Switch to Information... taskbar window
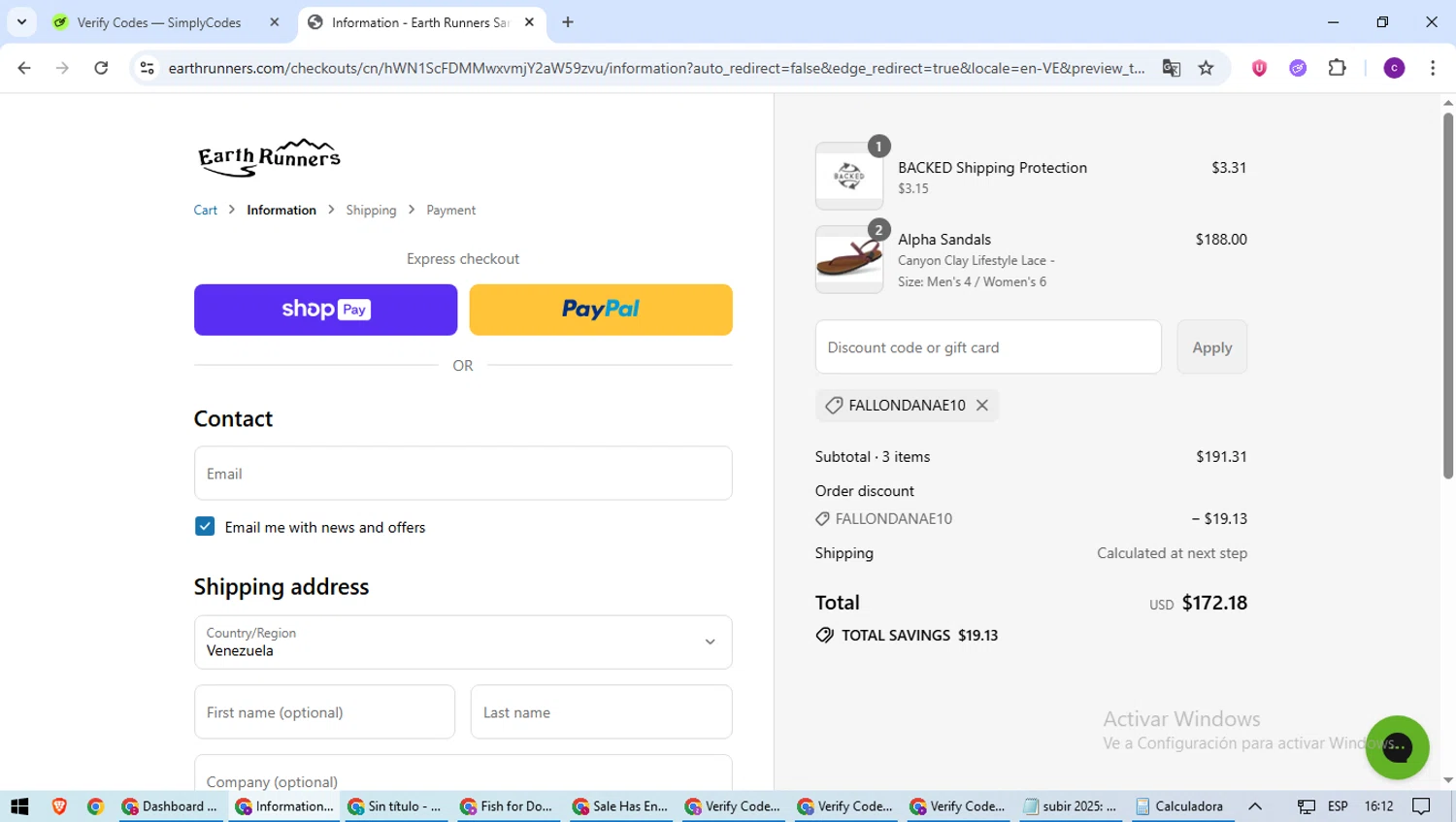 pyautogui.click(x=284, y=806)
